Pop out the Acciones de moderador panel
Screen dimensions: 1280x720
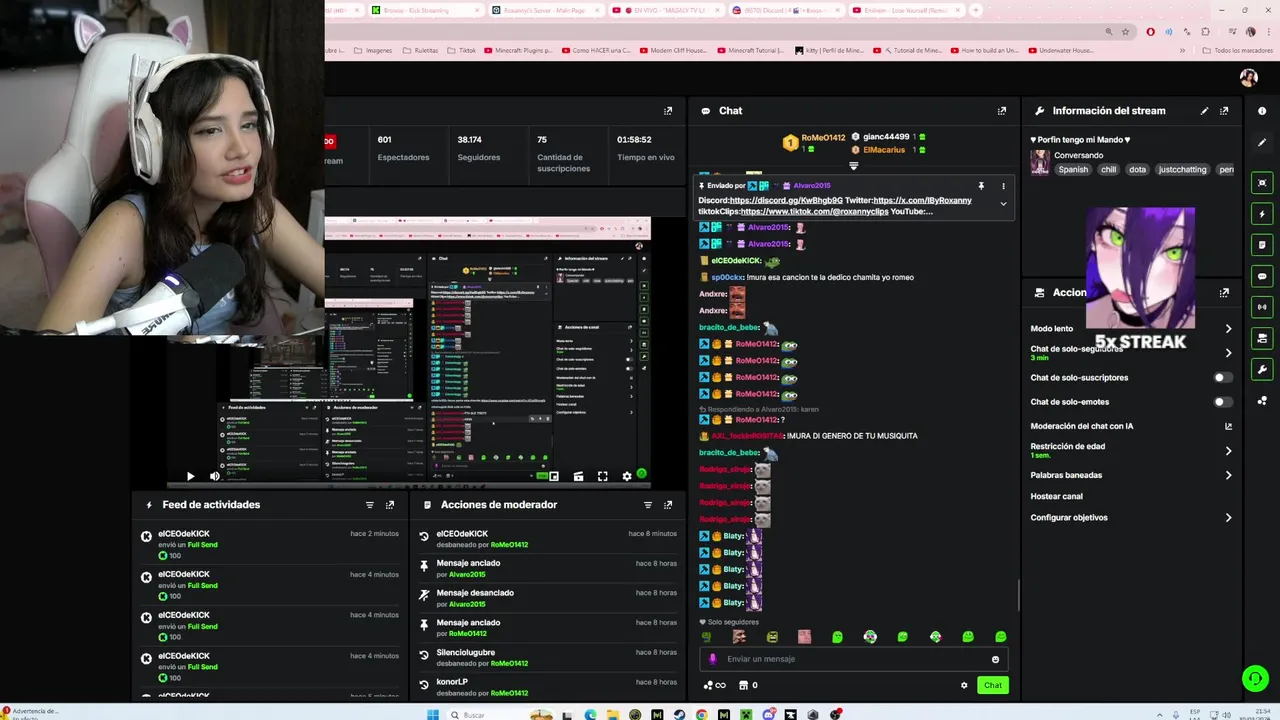click(668, 505)
